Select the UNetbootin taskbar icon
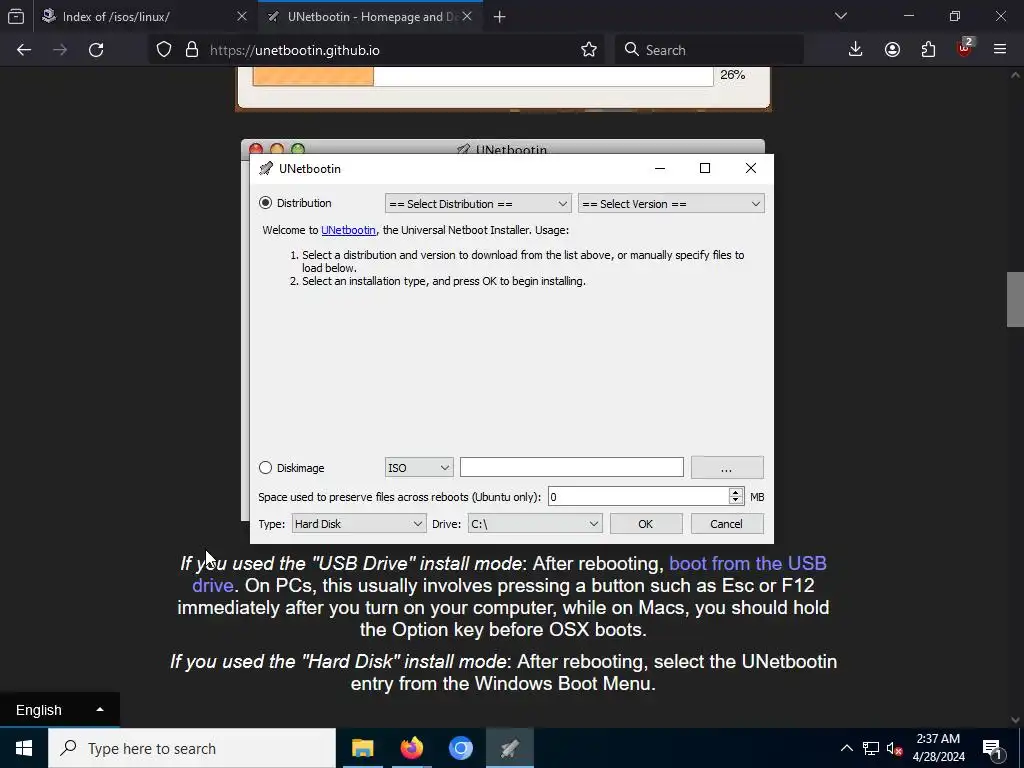This screenshot has height=768, width=1024. (x=510, y=748)
